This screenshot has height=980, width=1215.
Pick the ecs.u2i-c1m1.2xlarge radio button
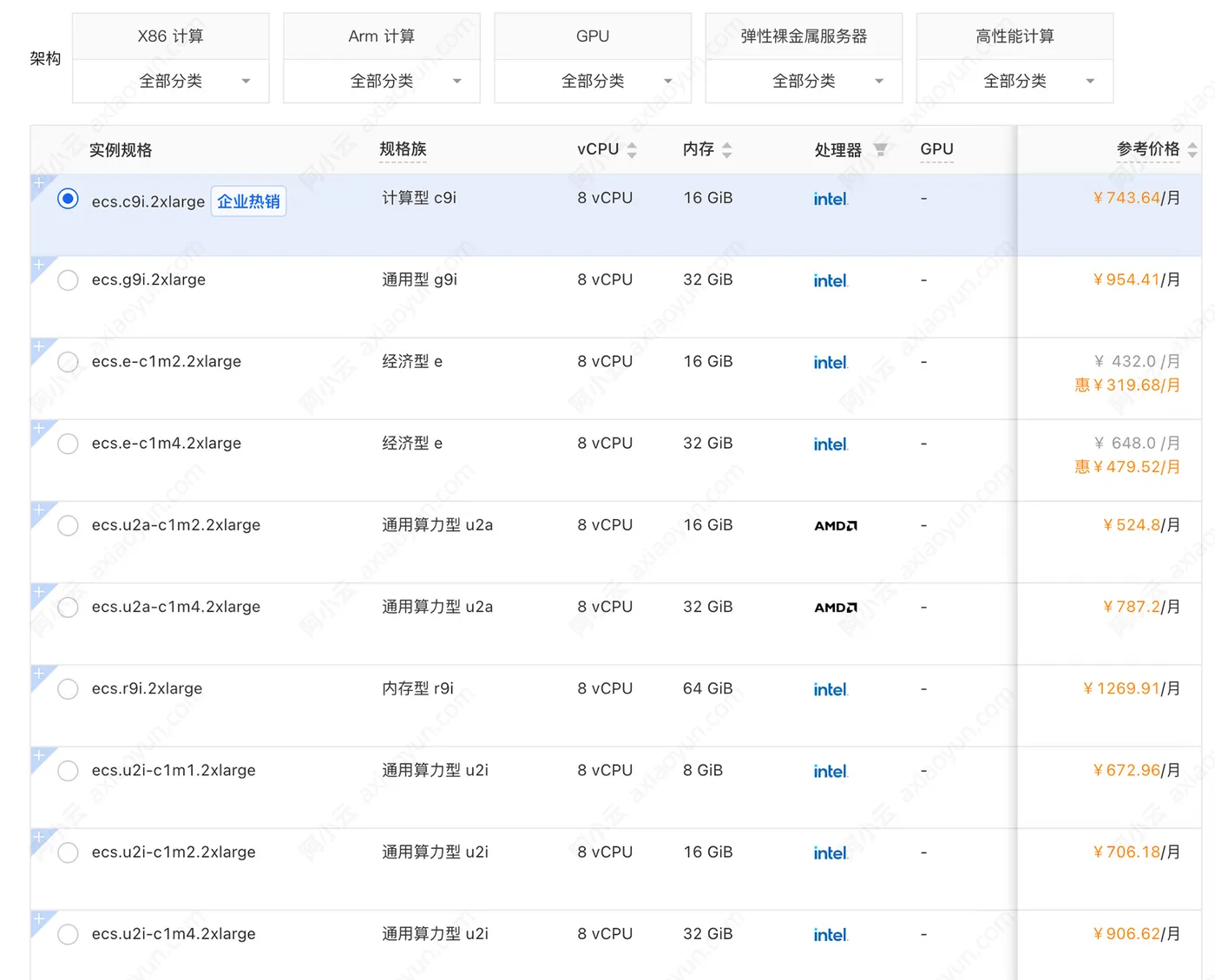(68, 771)
